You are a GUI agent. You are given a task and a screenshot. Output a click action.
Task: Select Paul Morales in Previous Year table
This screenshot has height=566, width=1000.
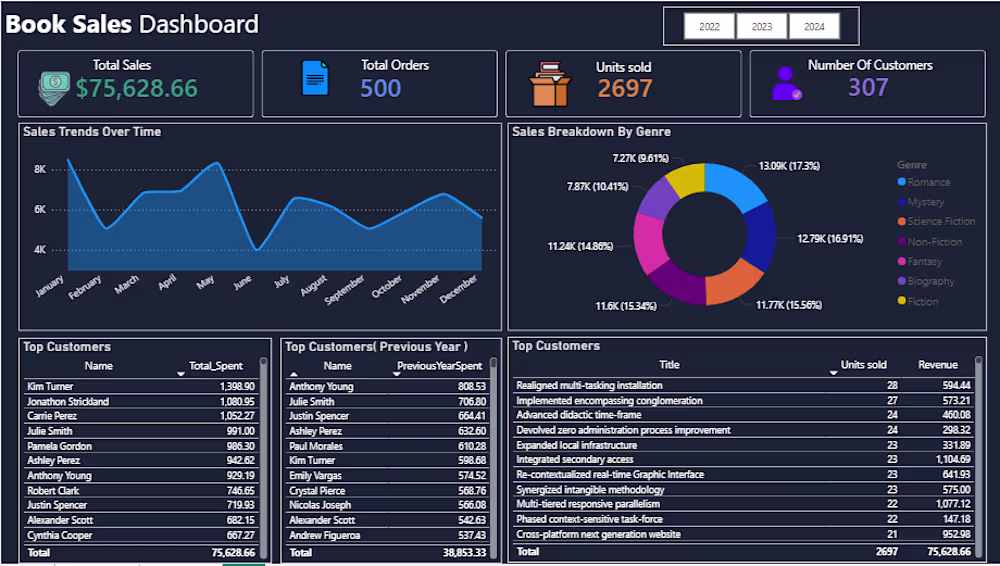[387, 446]
